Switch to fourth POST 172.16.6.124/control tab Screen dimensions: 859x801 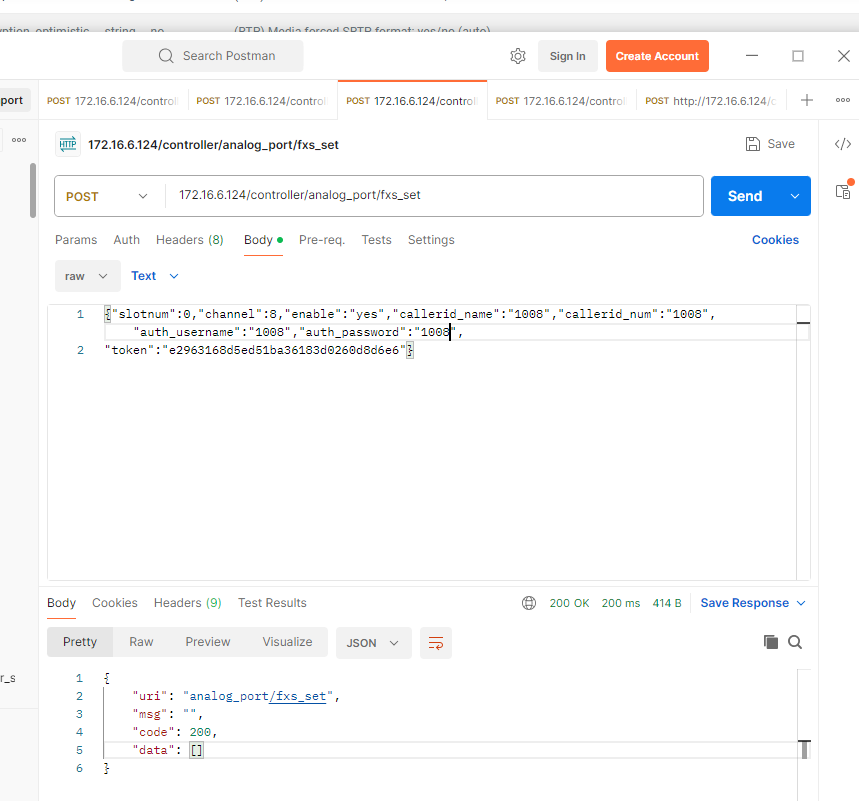562,101
